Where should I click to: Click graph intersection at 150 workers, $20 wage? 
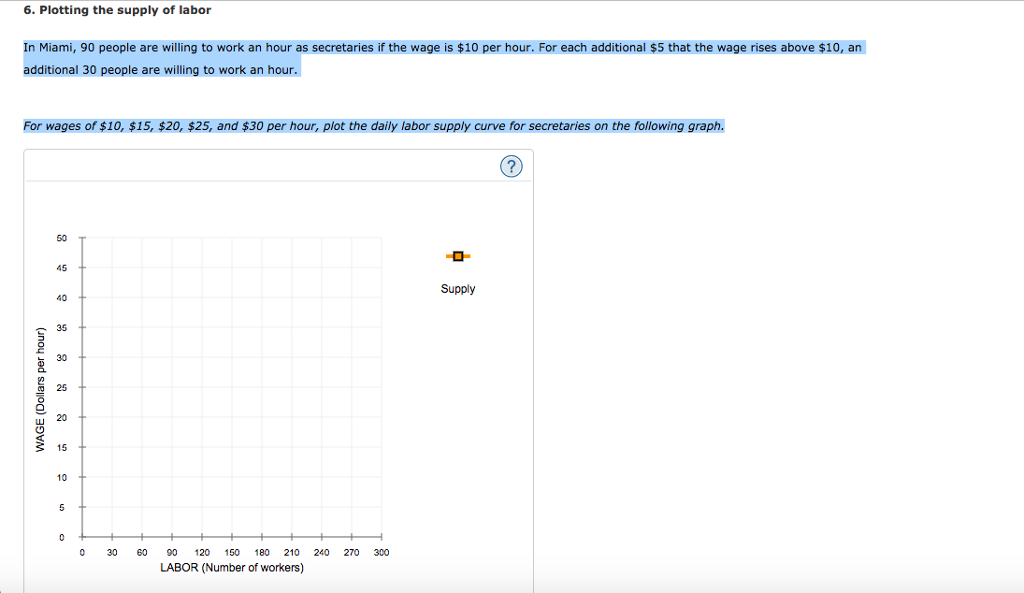pos(232,417)
